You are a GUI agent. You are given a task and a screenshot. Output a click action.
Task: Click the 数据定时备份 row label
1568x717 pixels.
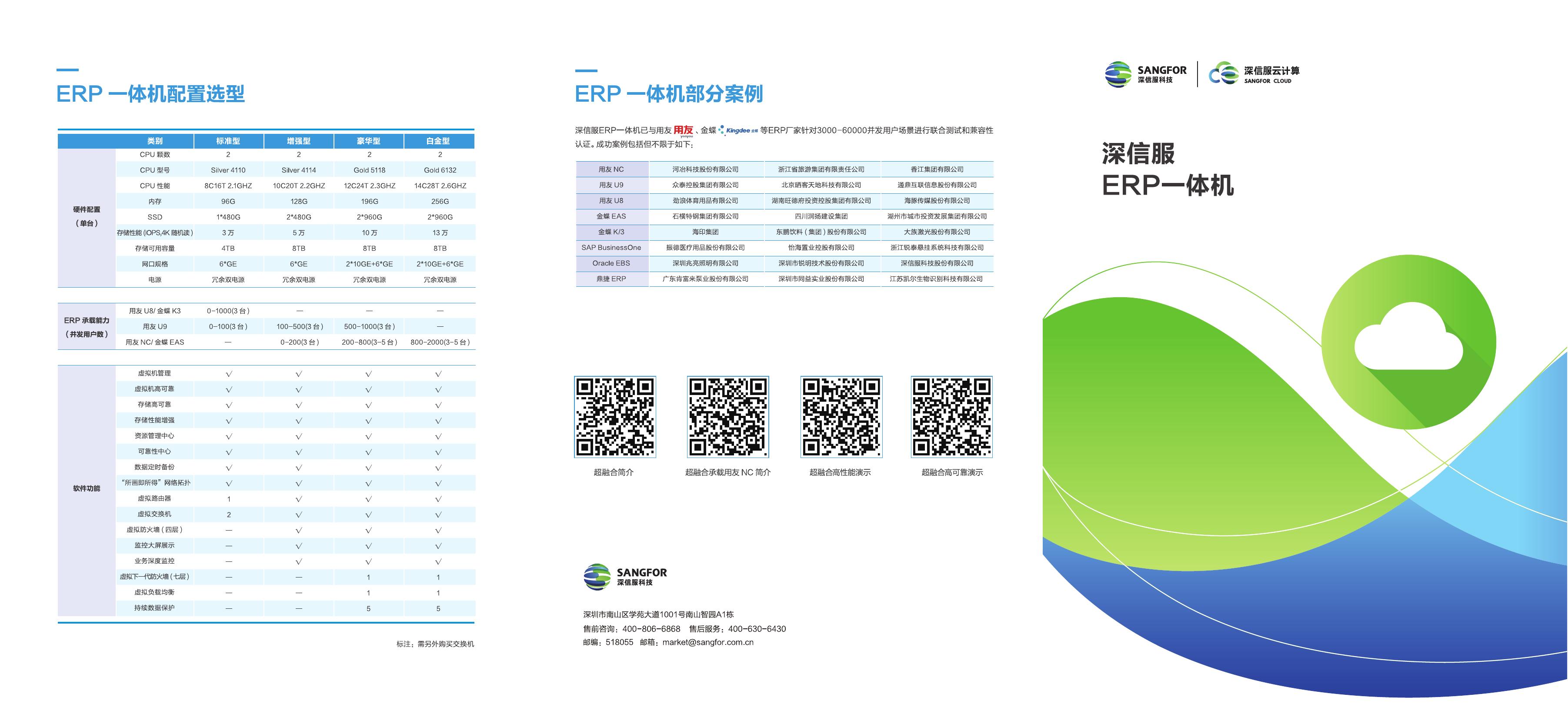click(155, 467)
